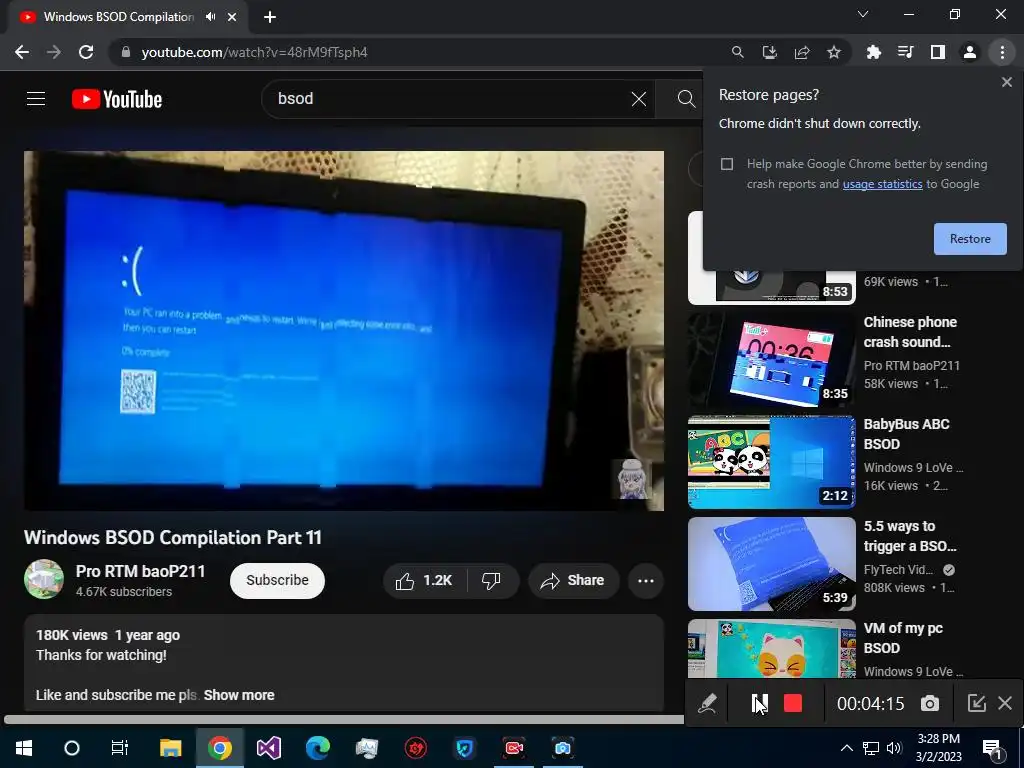The width and height of the screenshot is (1024, 768).
Task: Click the video player area
Action: tap(344, 331)
